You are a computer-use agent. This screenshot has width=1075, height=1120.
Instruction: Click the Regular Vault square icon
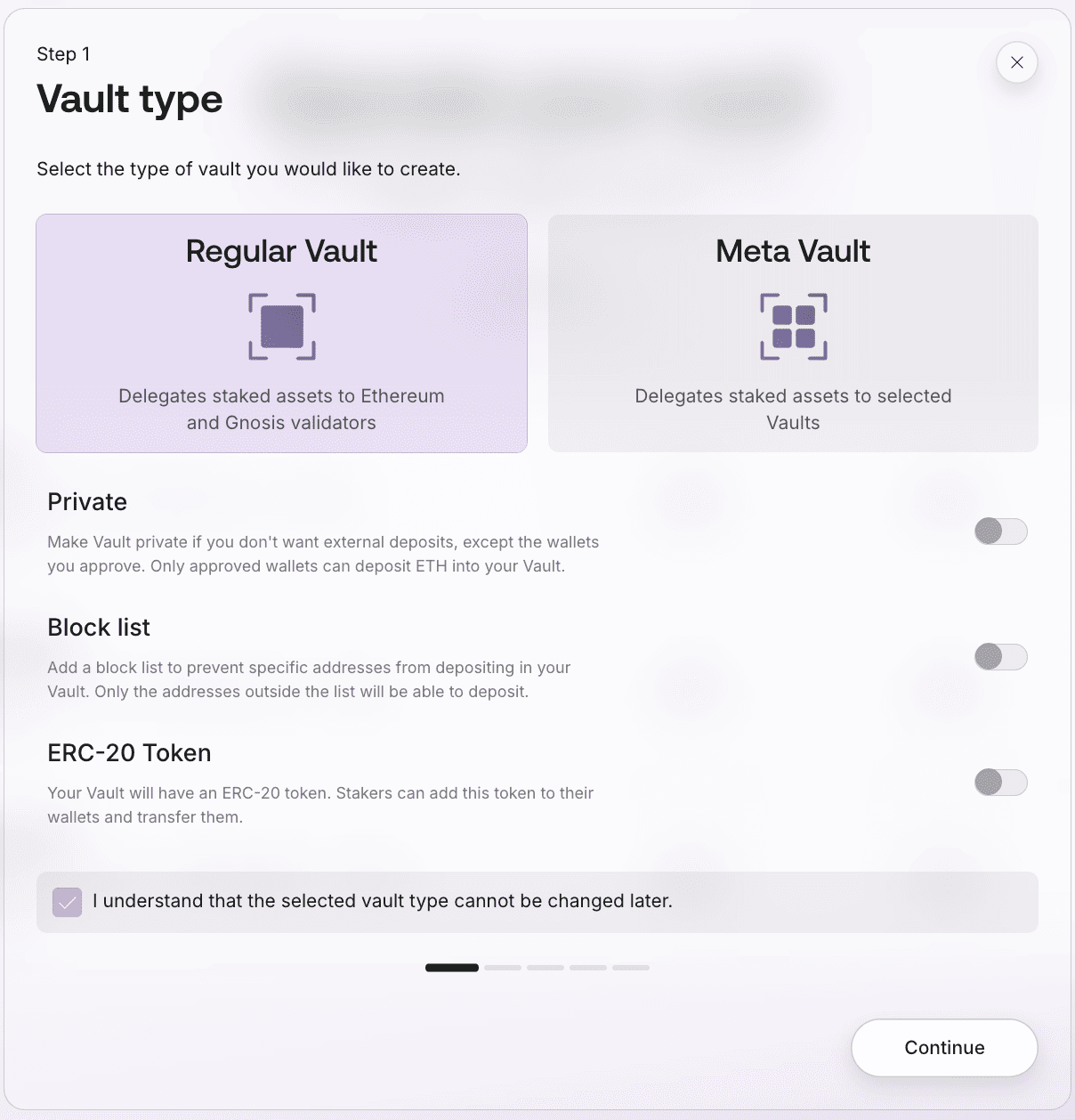point(282,327)
